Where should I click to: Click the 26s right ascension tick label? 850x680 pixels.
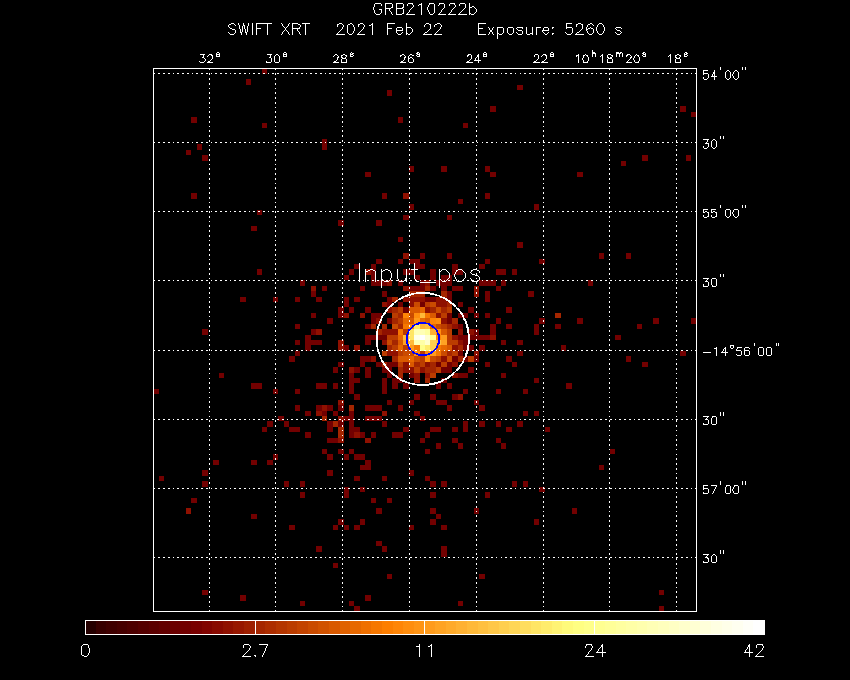point(411,59)
